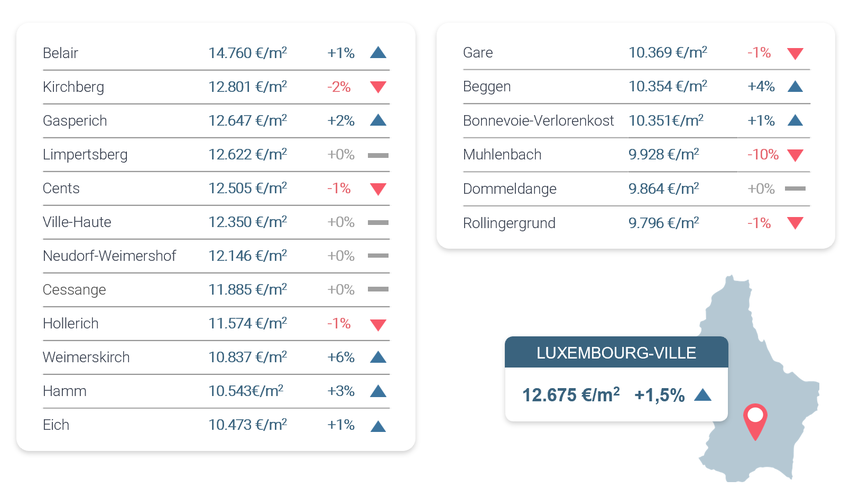Click the up arrow next to +1,5%
Viewport: 850px width, 499px height.
(702, 395)
